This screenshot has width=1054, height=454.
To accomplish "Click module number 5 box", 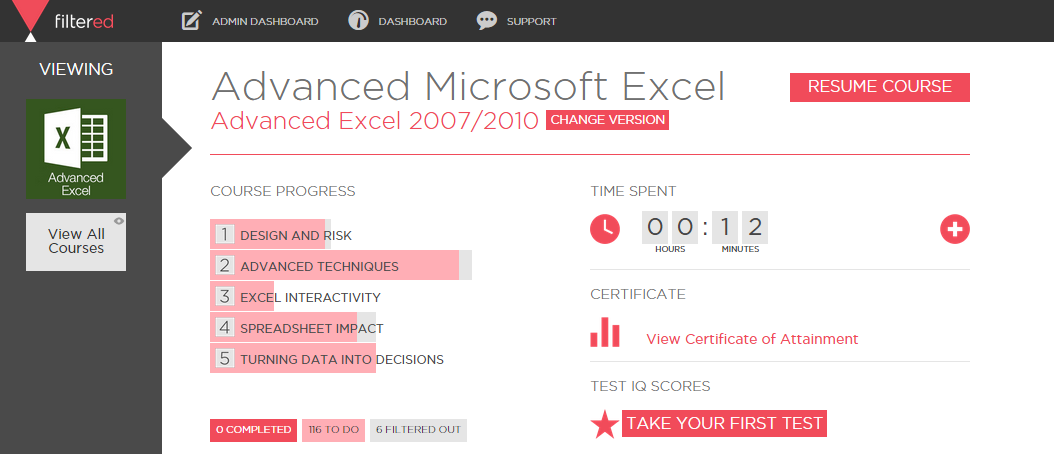I will 225,358.
